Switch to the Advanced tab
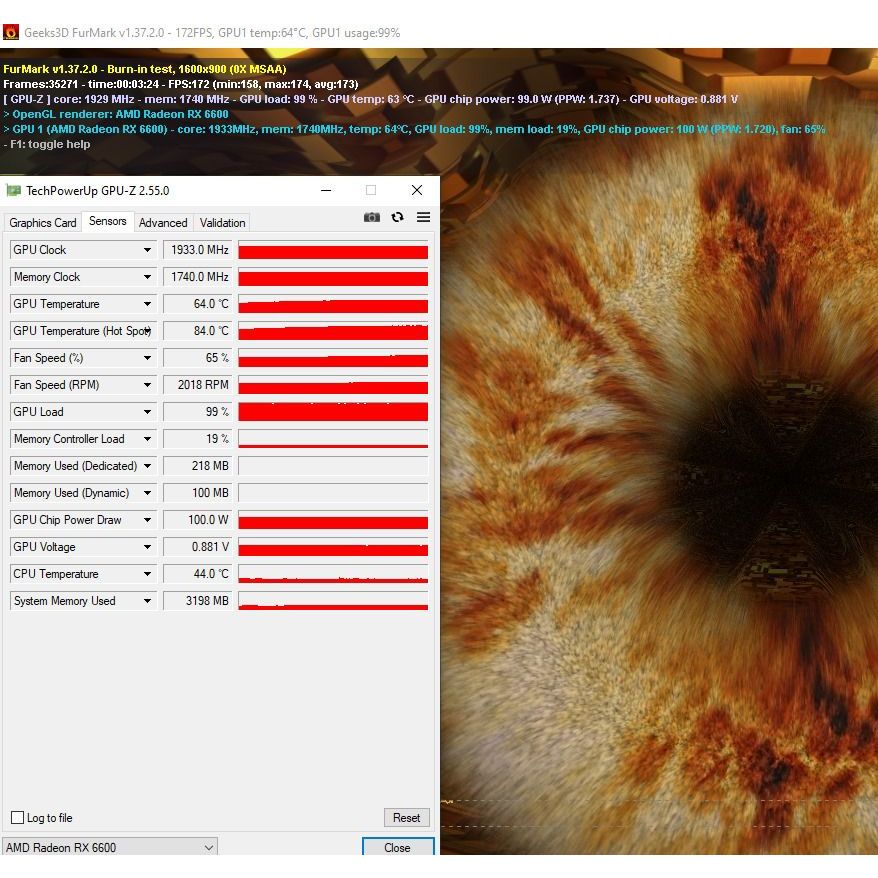878x878 pixels. pyautogui.click(x=163, y=223)
